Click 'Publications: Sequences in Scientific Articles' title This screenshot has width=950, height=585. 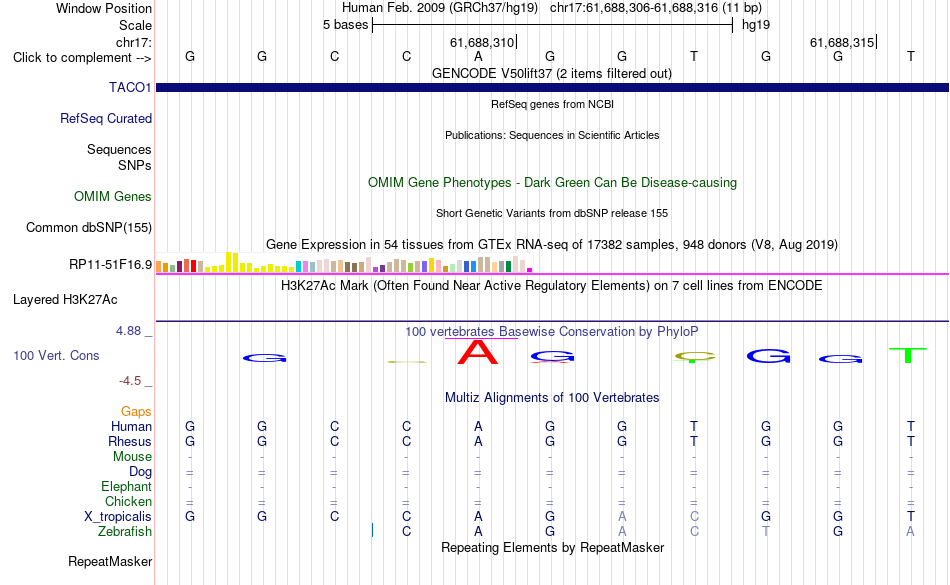(x=552, y=135)
